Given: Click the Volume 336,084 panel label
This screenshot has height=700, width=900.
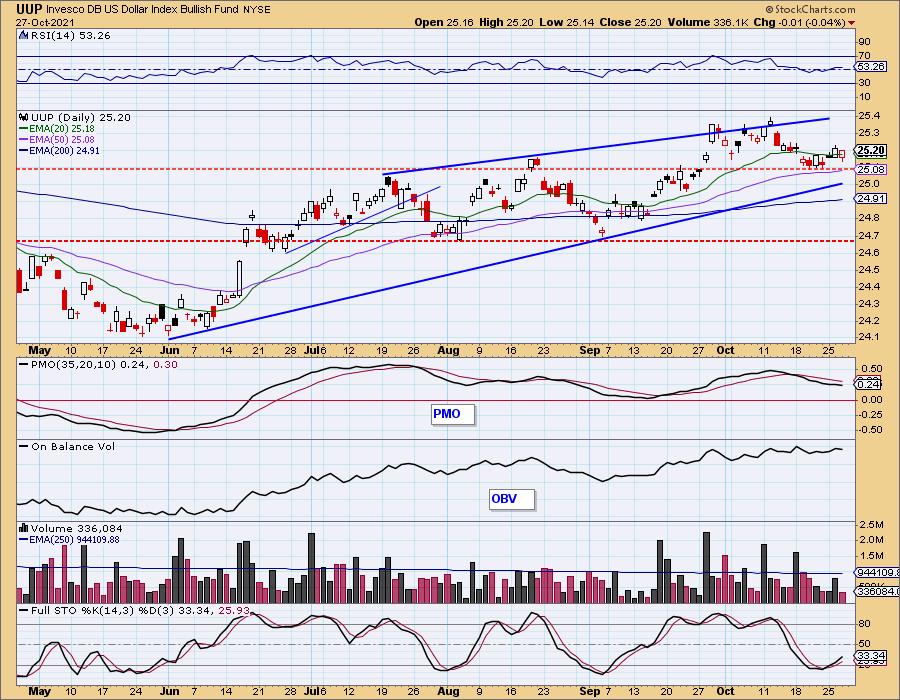Looking at the screenshot, I should (76, 528).
